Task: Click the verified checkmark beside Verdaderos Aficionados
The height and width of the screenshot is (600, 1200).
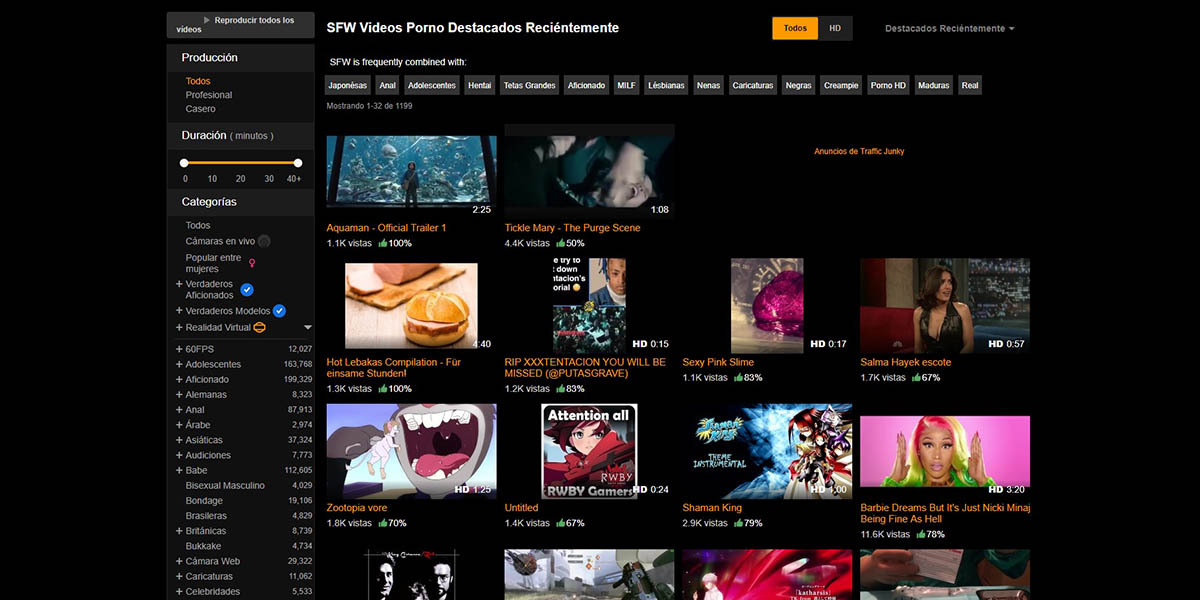Action: point(247,290)
